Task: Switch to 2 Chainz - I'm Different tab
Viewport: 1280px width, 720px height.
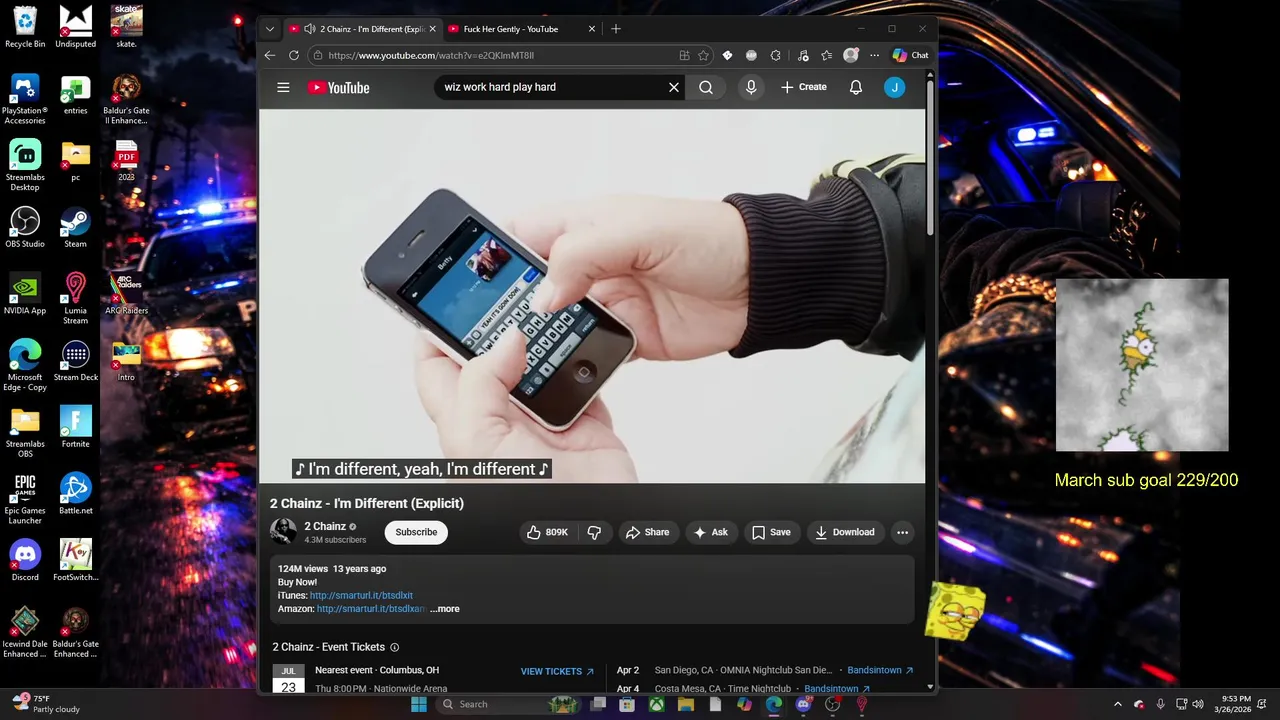Action: [362, 29]
